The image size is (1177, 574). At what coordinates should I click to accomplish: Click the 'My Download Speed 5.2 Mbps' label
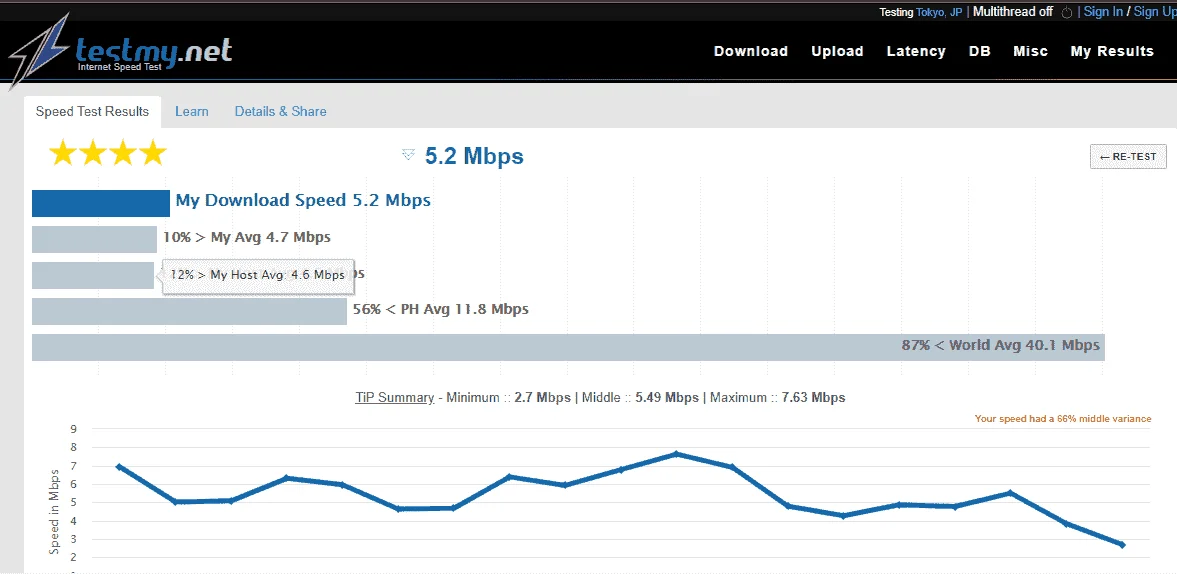(303, 200)
